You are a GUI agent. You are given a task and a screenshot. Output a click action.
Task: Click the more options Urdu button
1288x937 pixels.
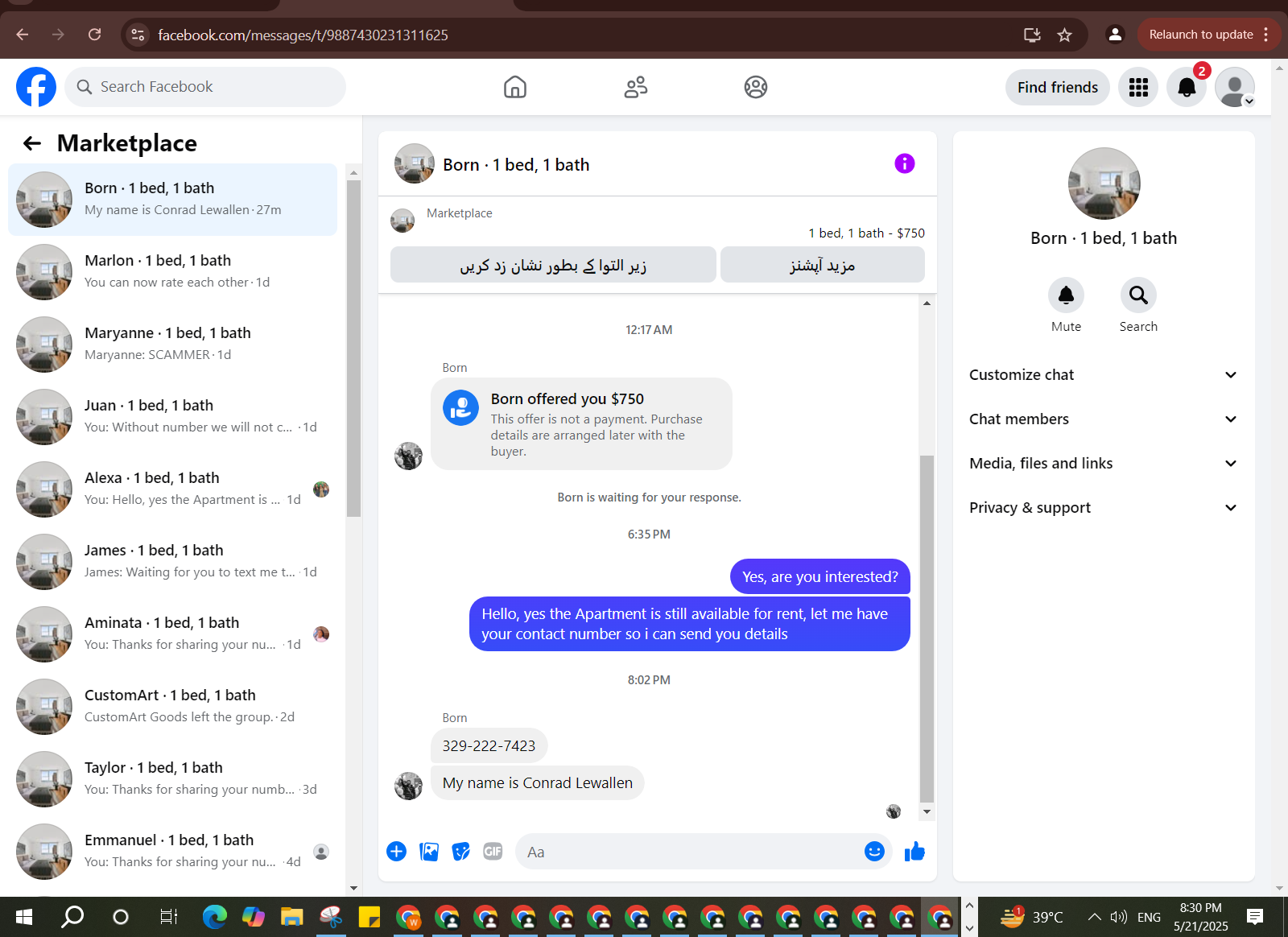pos(823,265)
